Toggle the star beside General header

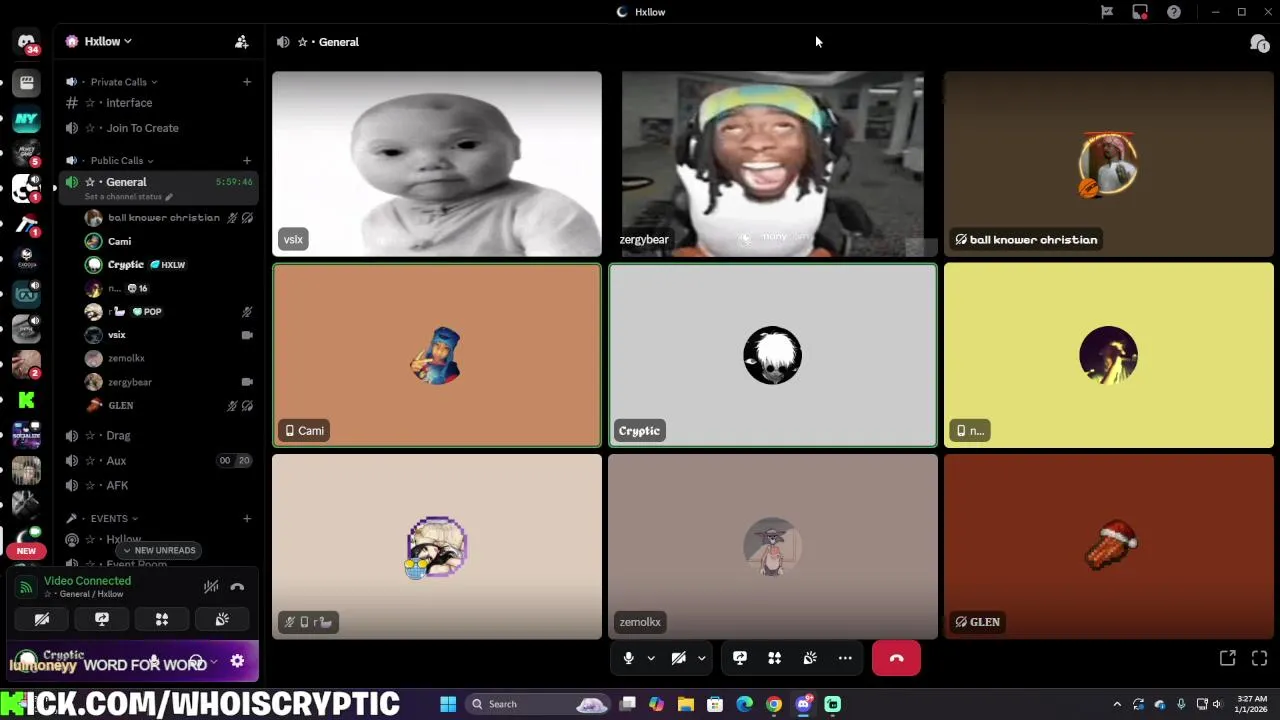tap(302, 42)
